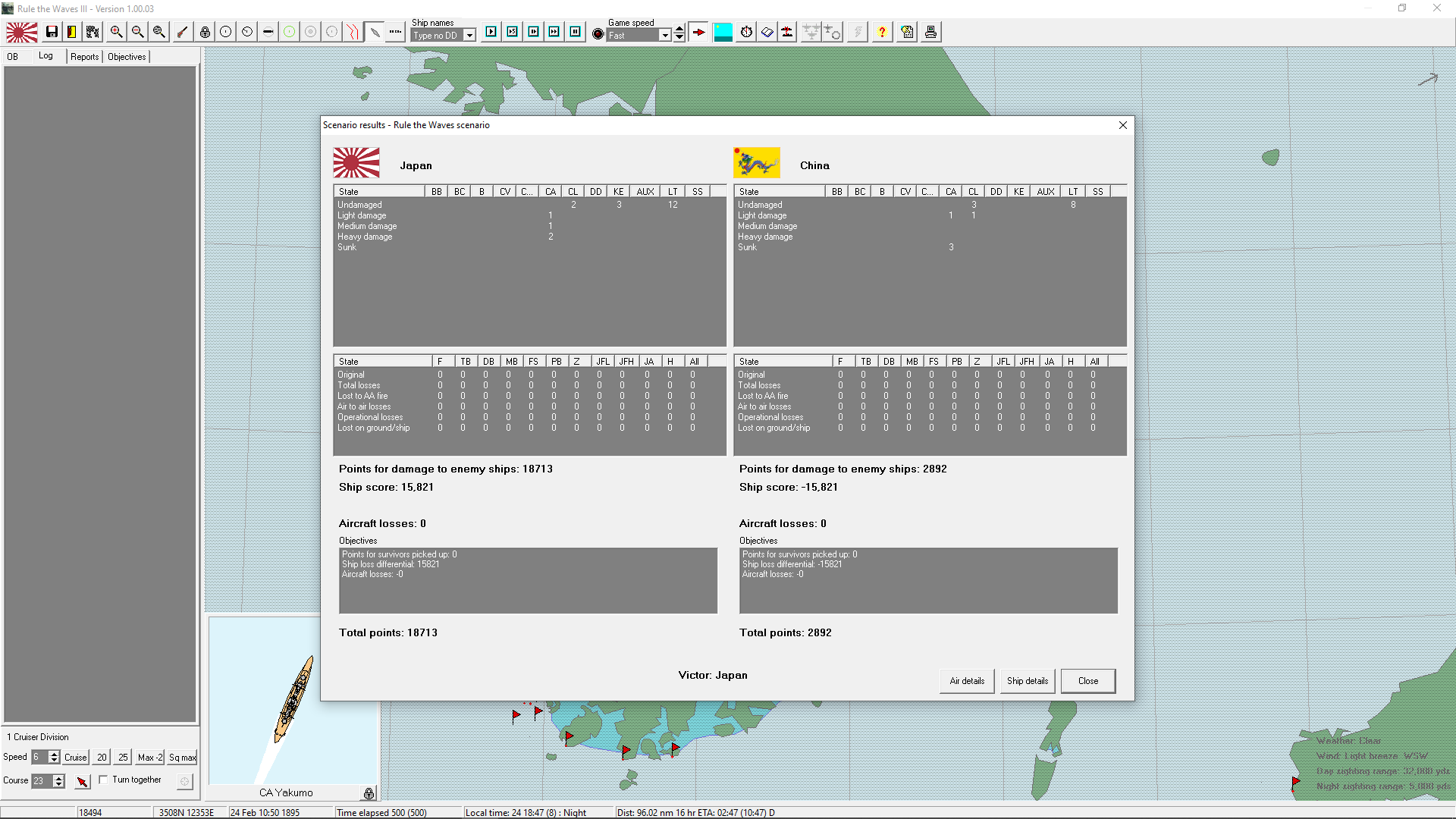Click the Ship details button
This screenshot has width=1456, height=819.
pos(1028,681)
